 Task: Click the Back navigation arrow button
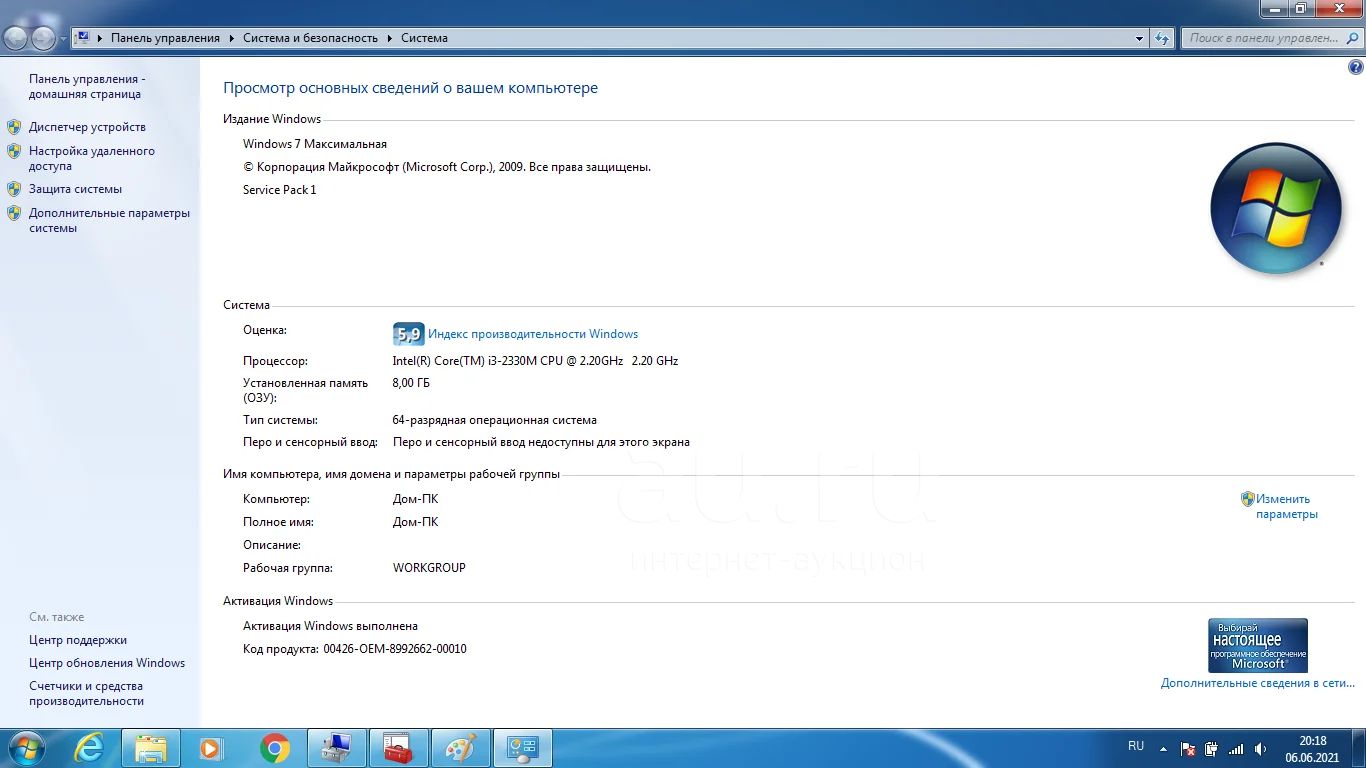pos(17,38)
